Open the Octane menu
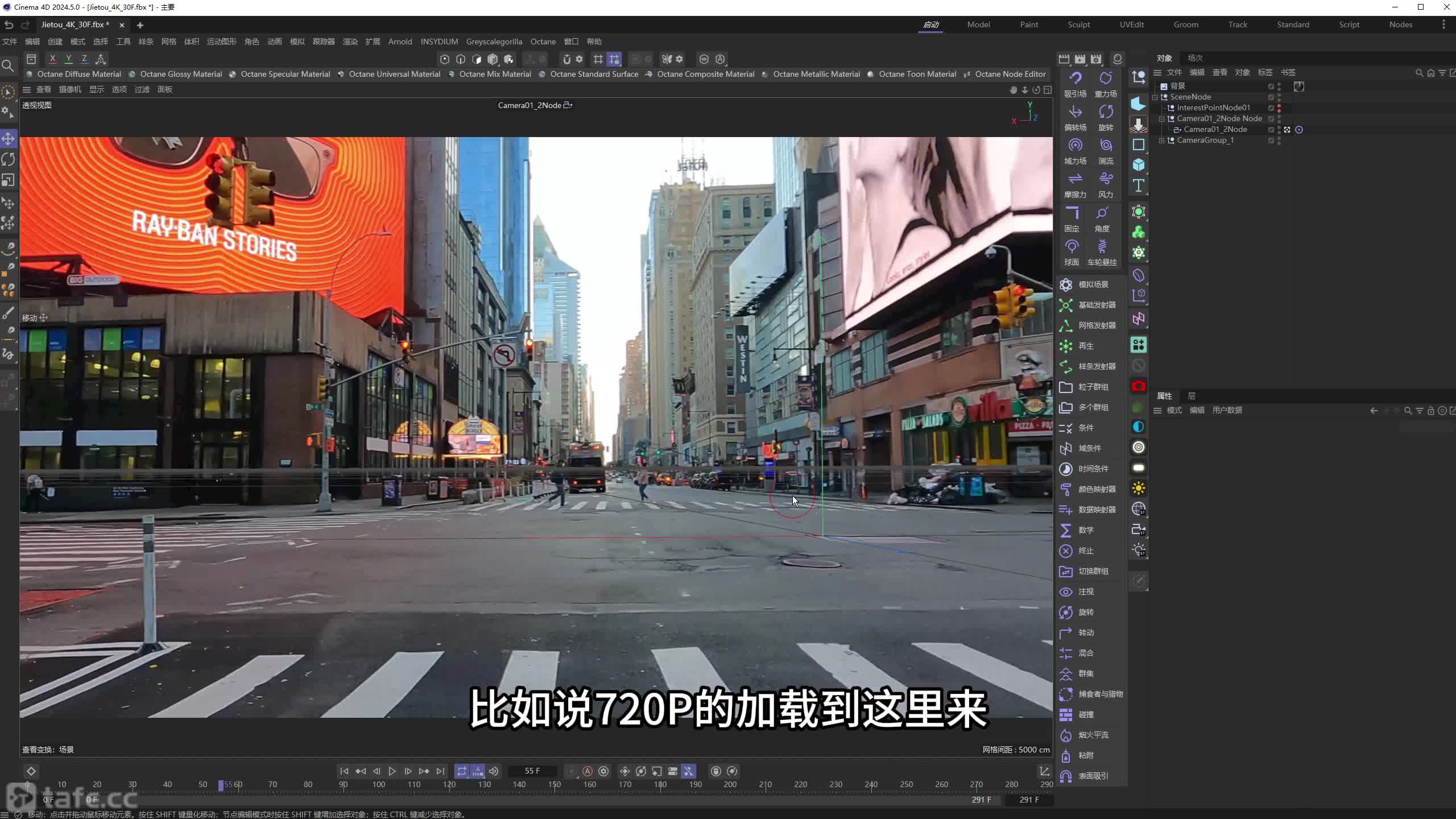The height and width of the screenshot is (819, 1456). pyautogui.click(x=543, y=41)
